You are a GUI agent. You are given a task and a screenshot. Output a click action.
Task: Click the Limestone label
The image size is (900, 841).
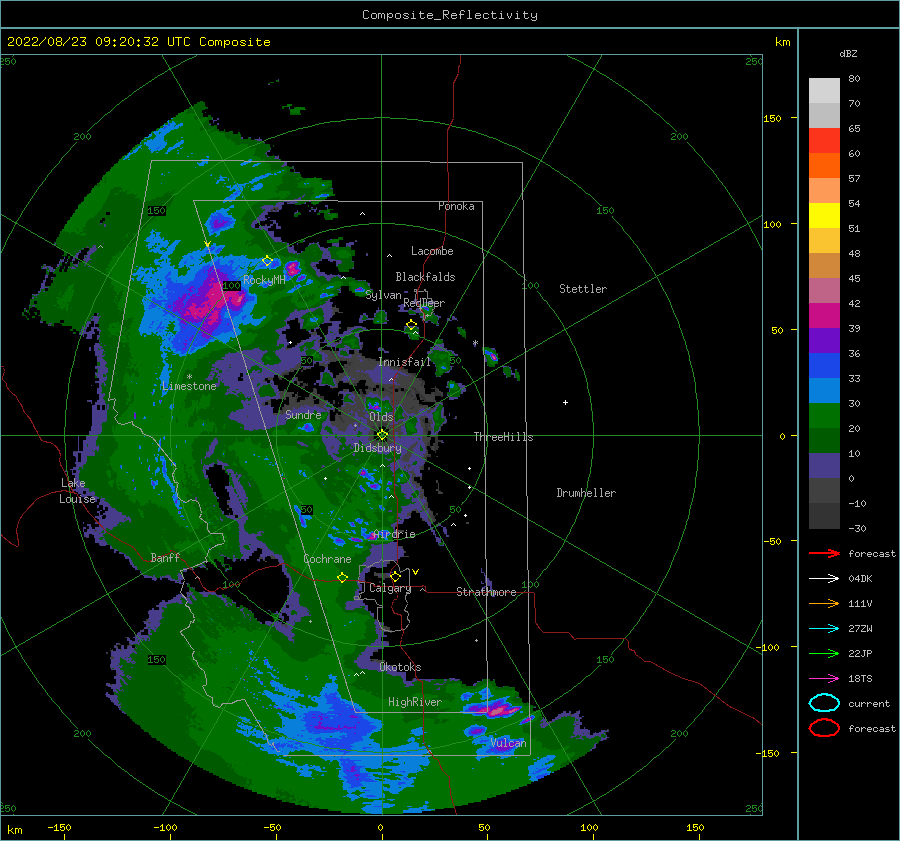tap(189, 386)
